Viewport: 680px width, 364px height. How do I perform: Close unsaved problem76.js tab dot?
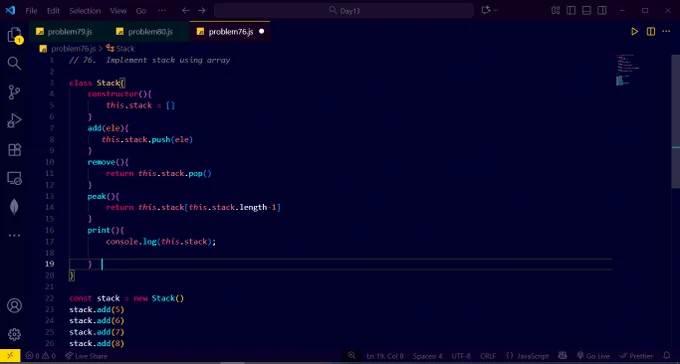[x=262, y=31]
